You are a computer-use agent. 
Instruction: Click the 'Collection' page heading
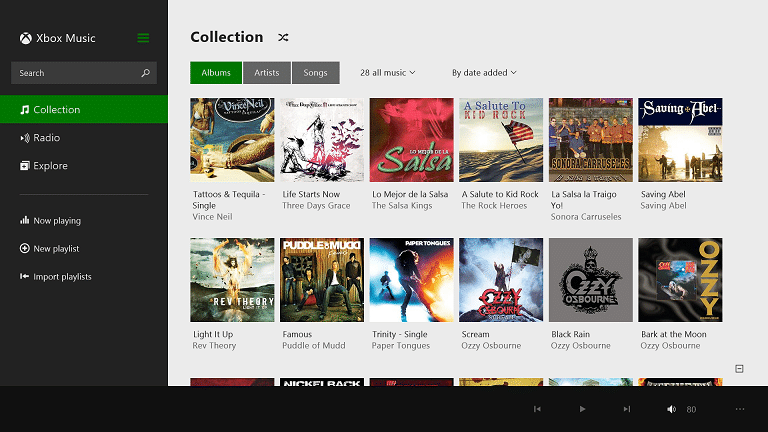[x=227, y=37]
